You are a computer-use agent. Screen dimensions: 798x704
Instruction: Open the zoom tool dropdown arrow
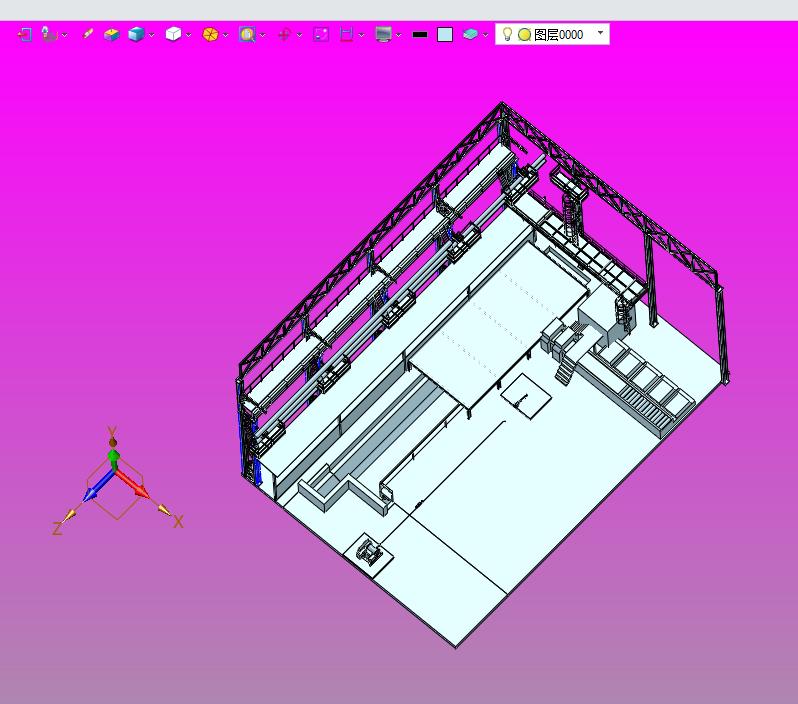pyautogui.click(x=263, y=35)
